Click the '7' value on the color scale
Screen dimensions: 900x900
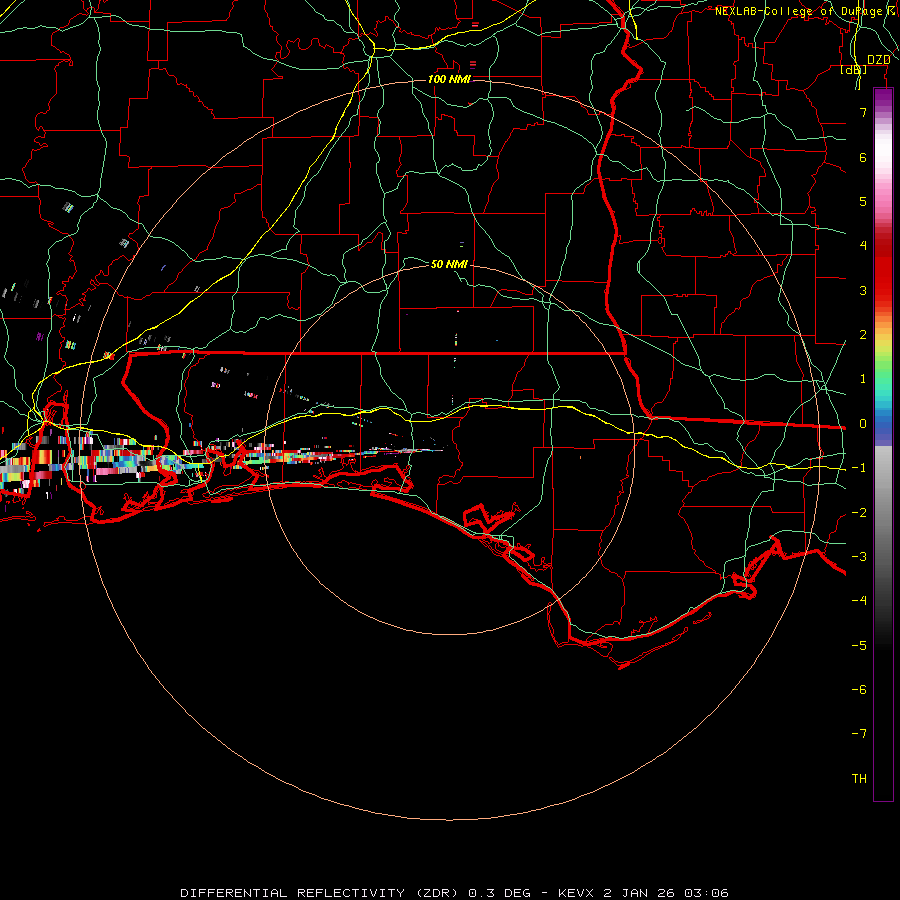point(863,112)
